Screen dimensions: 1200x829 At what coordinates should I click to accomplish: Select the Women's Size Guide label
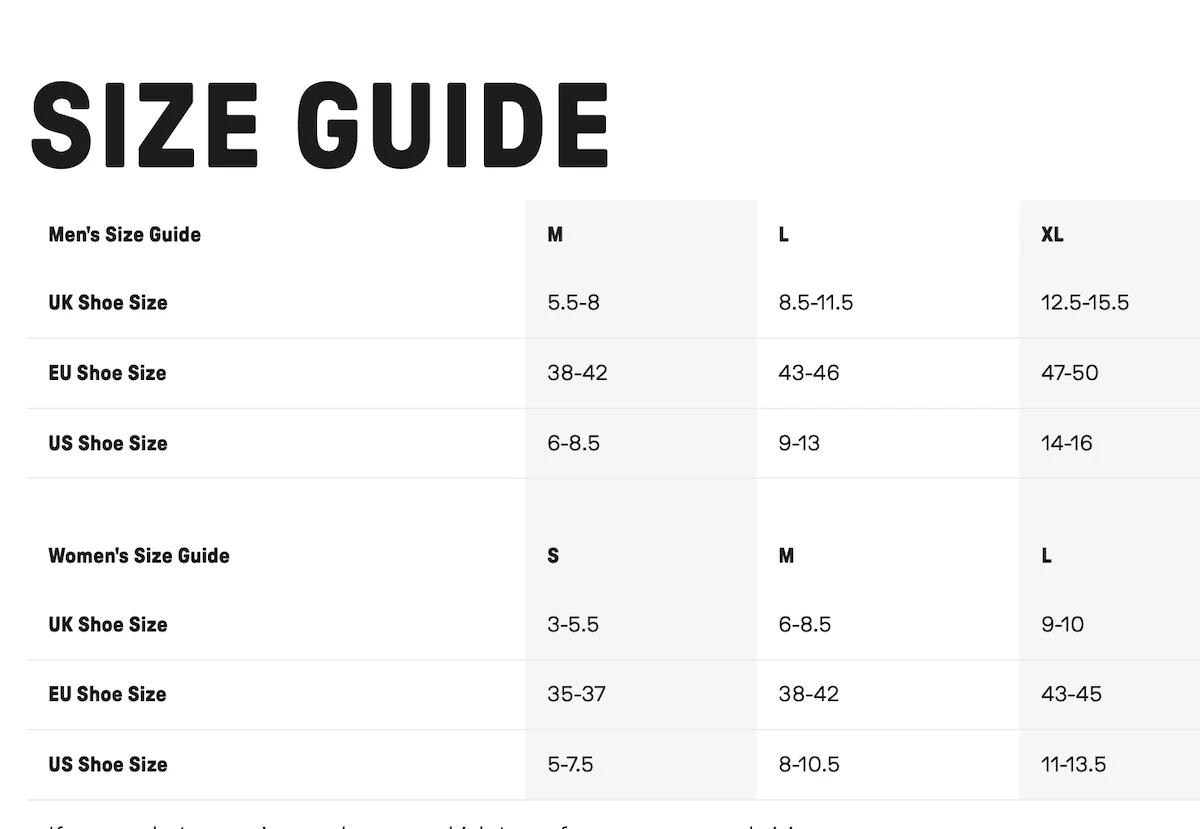pyautogui.click(x=139, y=556)
